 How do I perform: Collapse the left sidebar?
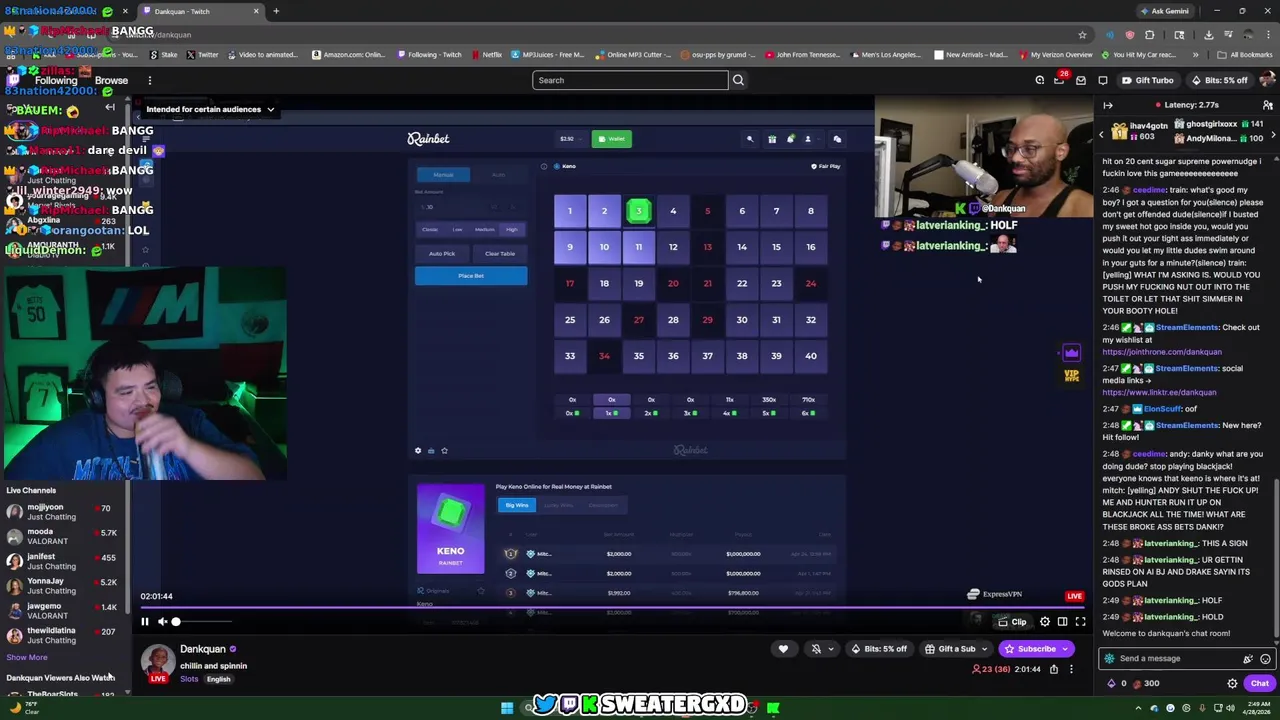click(x=110, y=107)
